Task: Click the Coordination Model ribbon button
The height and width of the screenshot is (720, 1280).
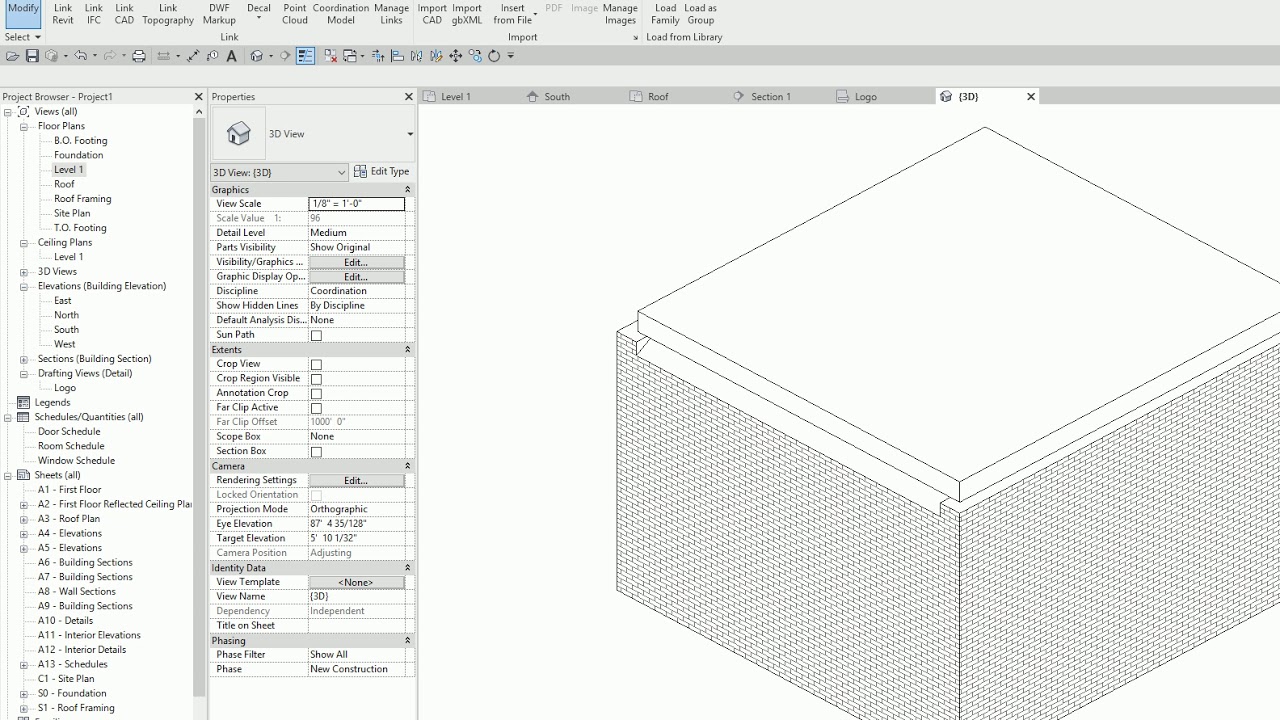Action: click(x=341, y=14)
